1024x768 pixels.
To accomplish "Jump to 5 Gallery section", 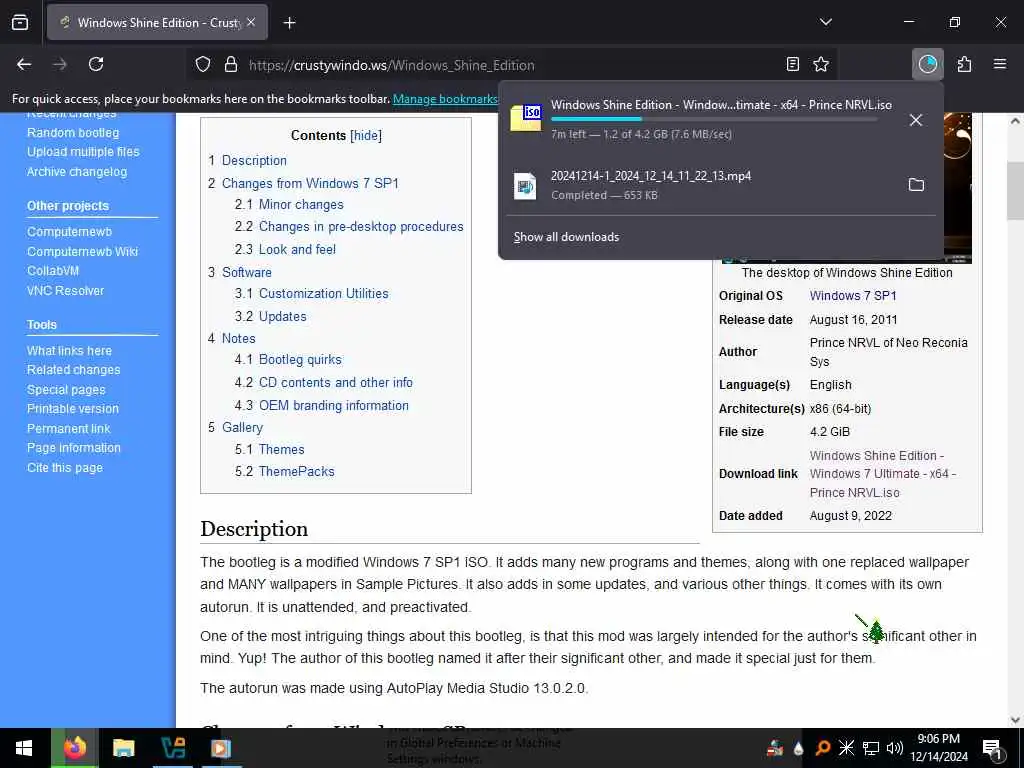I will 242,427.
